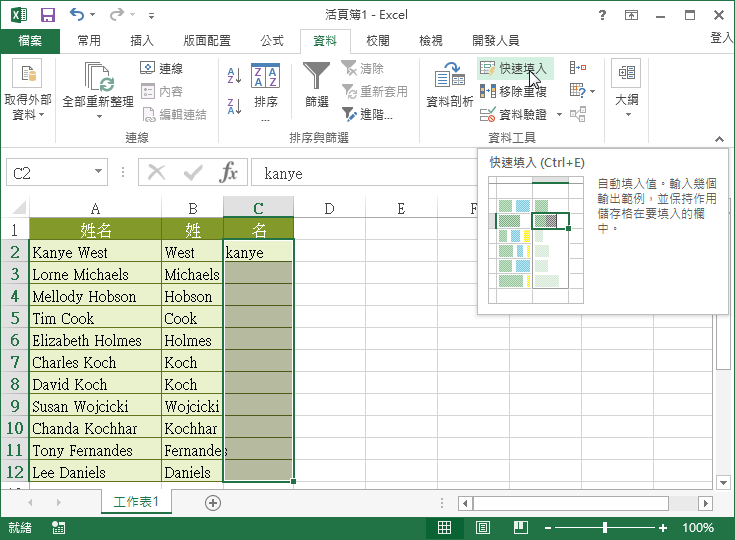Click column D header
Image resolution: width=735 pixels, height=540 pixels.
[x=330, y=208]
